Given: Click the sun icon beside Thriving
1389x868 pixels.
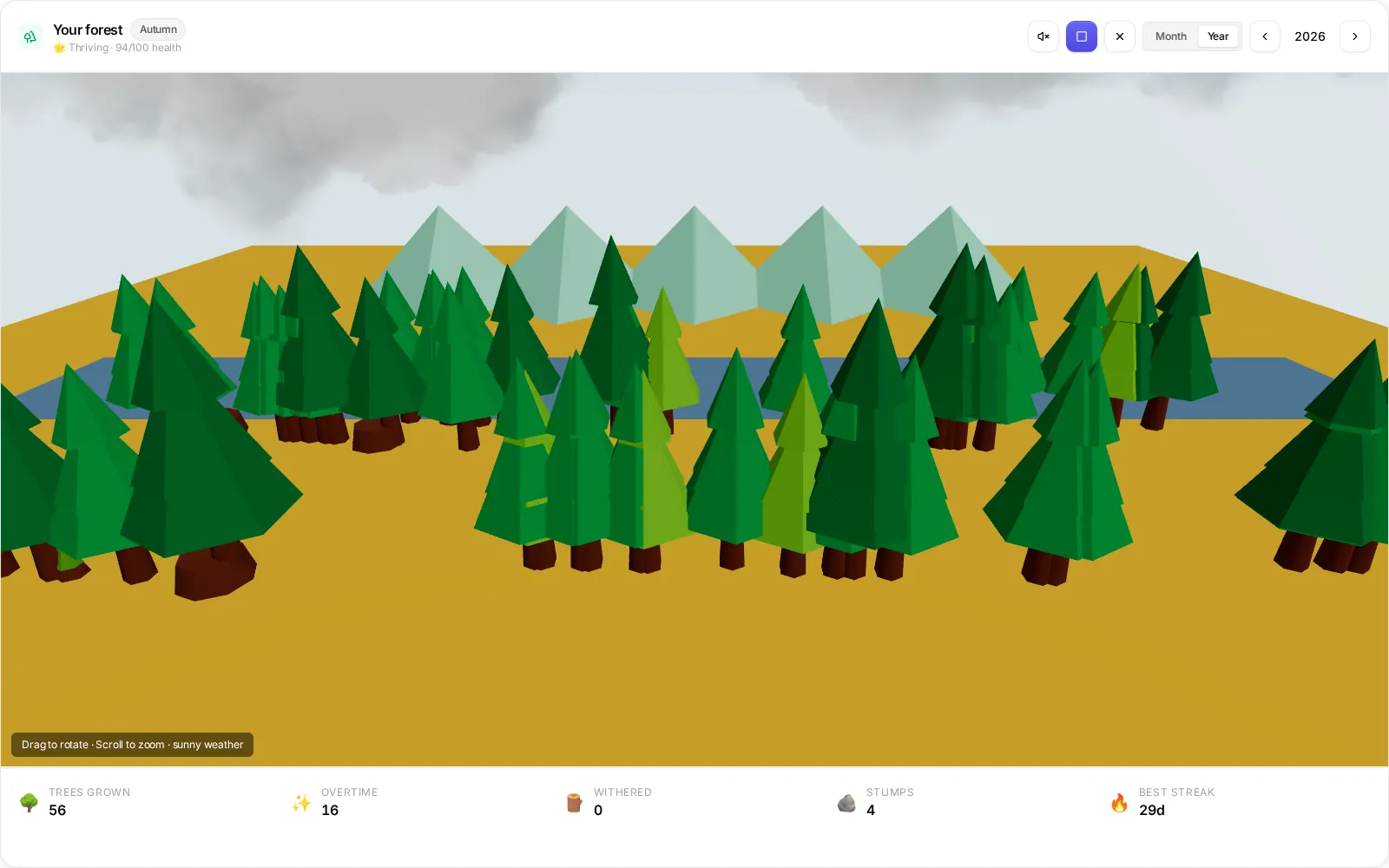Looking at the screenshot, I should point(59,48).
